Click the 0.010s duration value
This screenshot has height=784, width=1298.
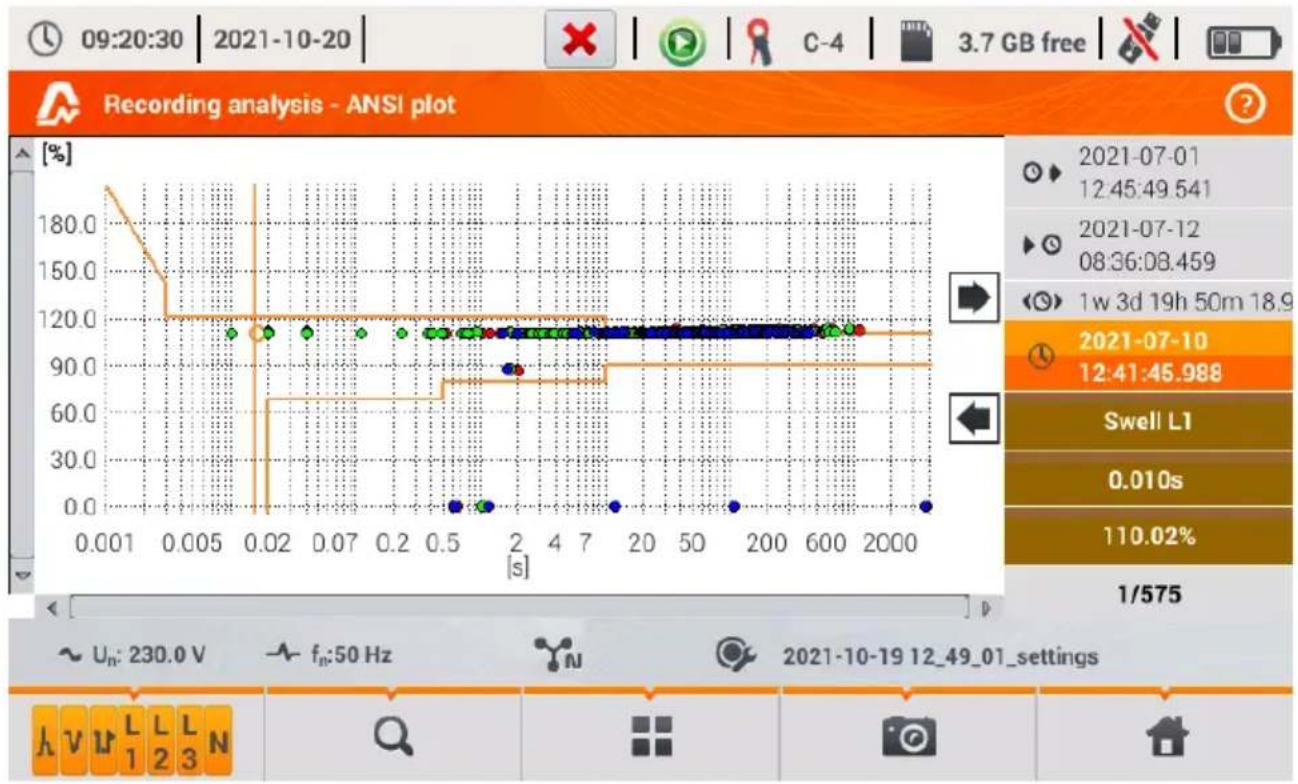click(x=1150, y=479)
